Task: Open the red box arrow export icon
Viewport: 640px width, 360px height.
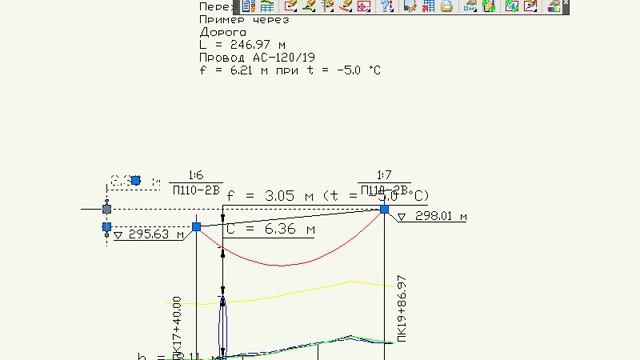Action: click(x=530, y=6)
